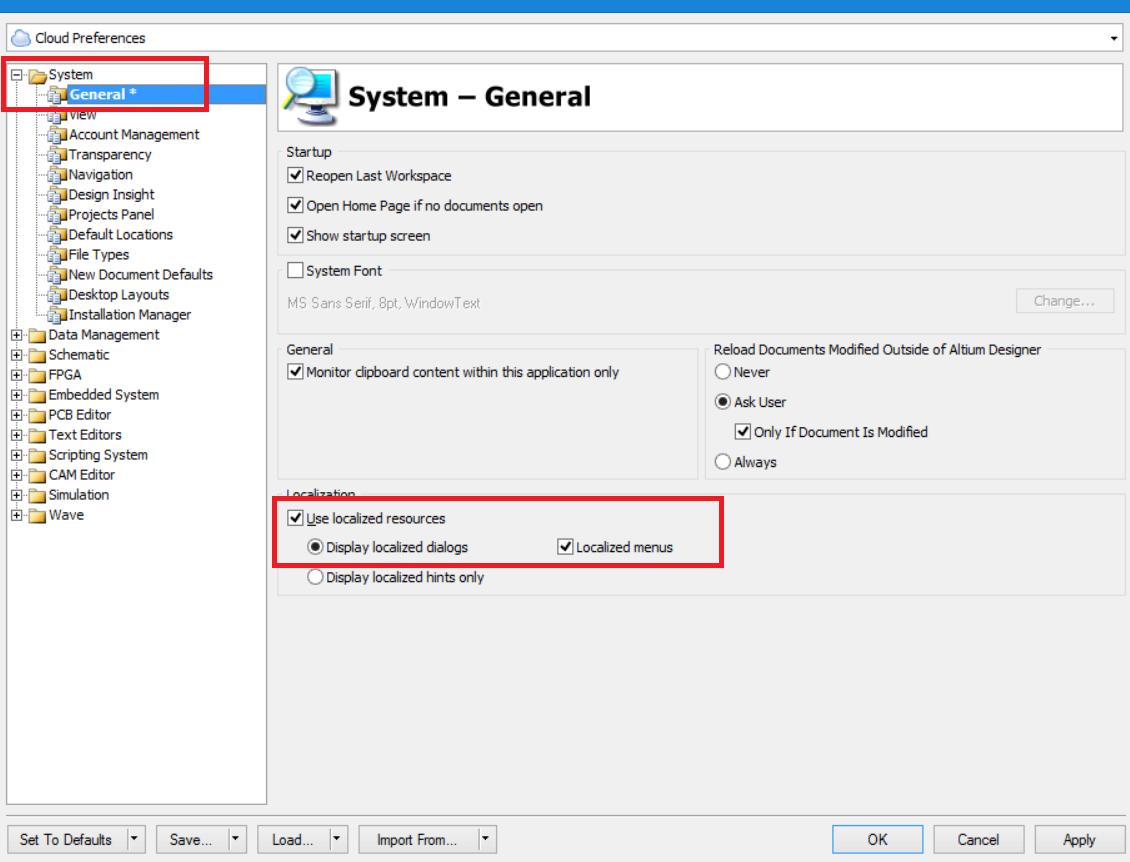Click the Transparency page icon
The height and width of the screenshot is (862, 1130).
pos(57,155)
